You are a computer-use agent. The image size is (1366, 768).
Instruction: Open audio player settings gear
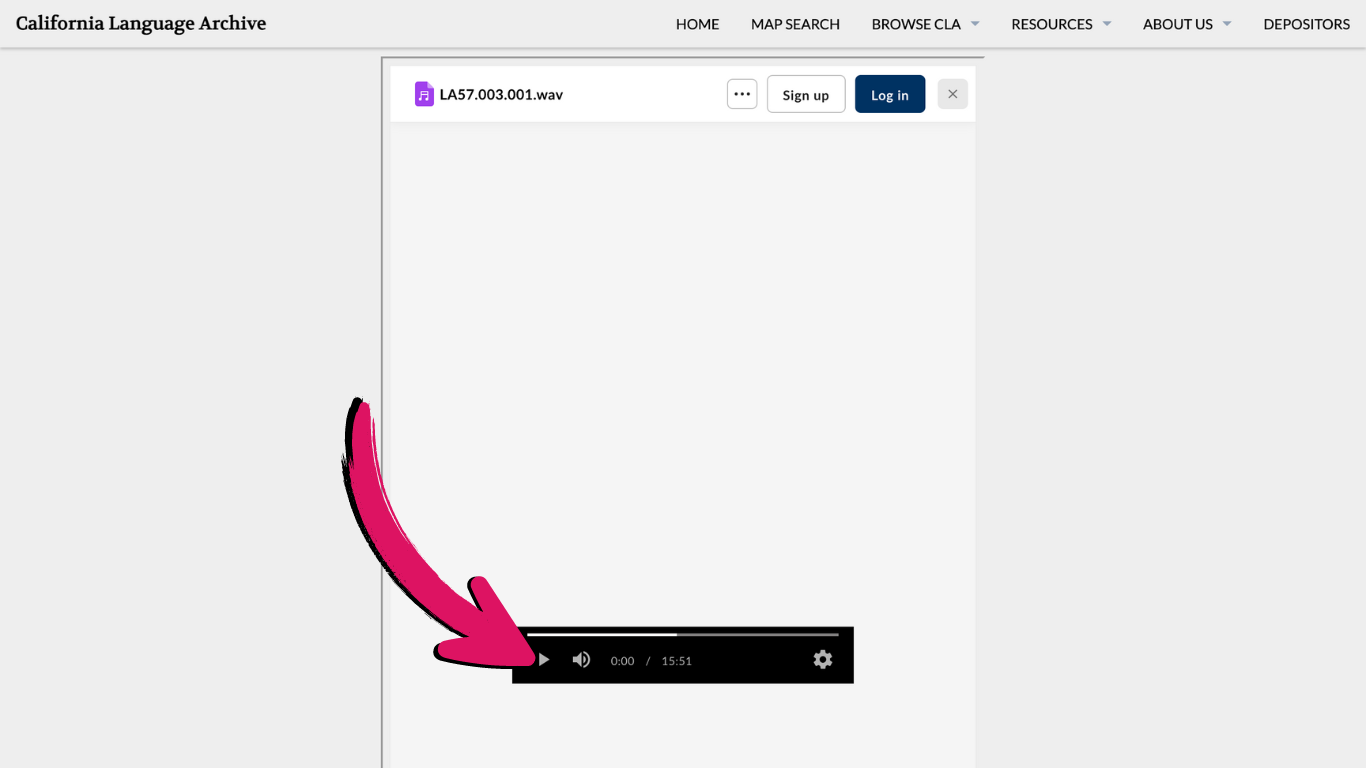pyautogui.click(x=823, y=659)
